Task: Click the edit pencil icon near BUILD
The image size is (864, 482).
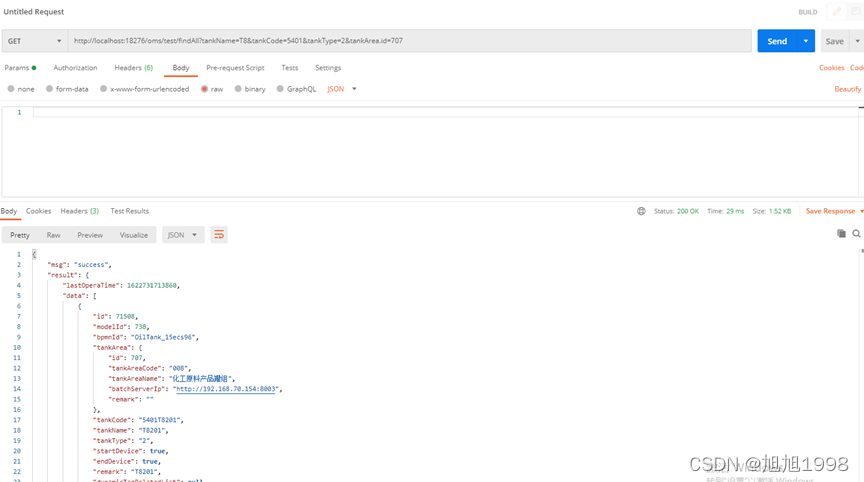Action: (836, 12)
